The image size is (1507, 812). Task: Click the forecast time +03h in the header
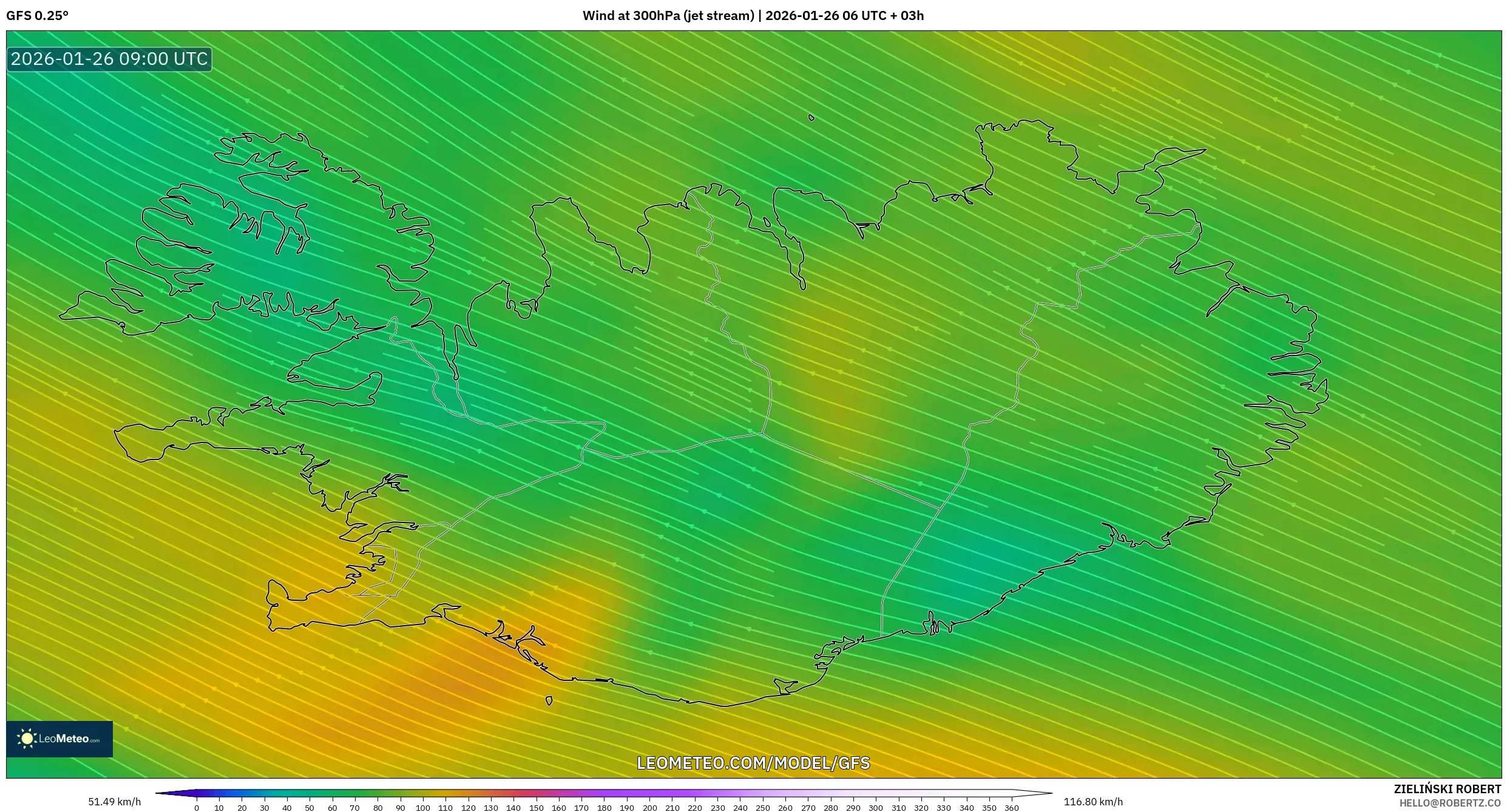click(x=907, y=16)
